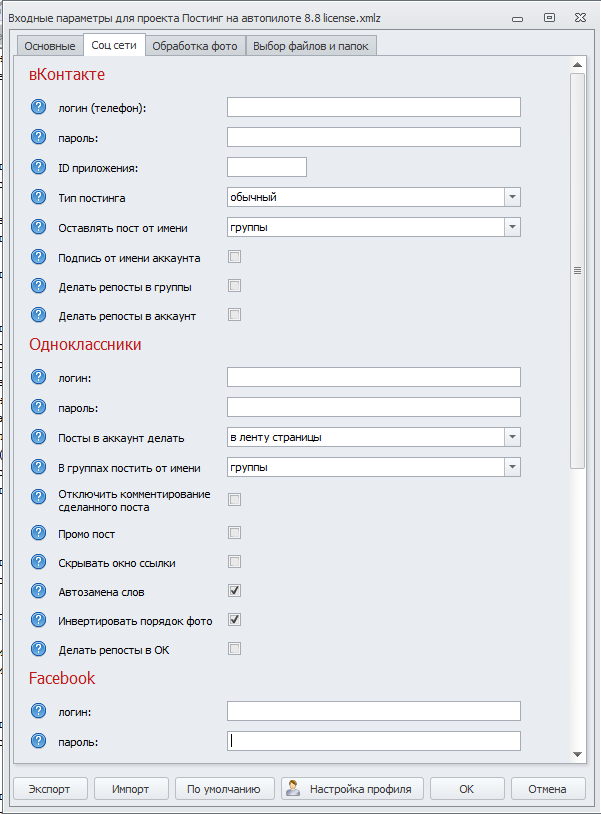
Task: Click help icon for 'Скрывать окно ссылки'
Action: click(39, 562)
